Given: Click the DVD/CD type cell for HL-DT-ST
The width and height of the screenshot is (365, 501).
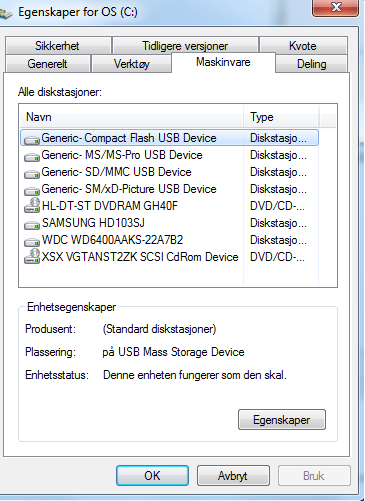Looking at the screenshot, I should (x=277, y=206).
